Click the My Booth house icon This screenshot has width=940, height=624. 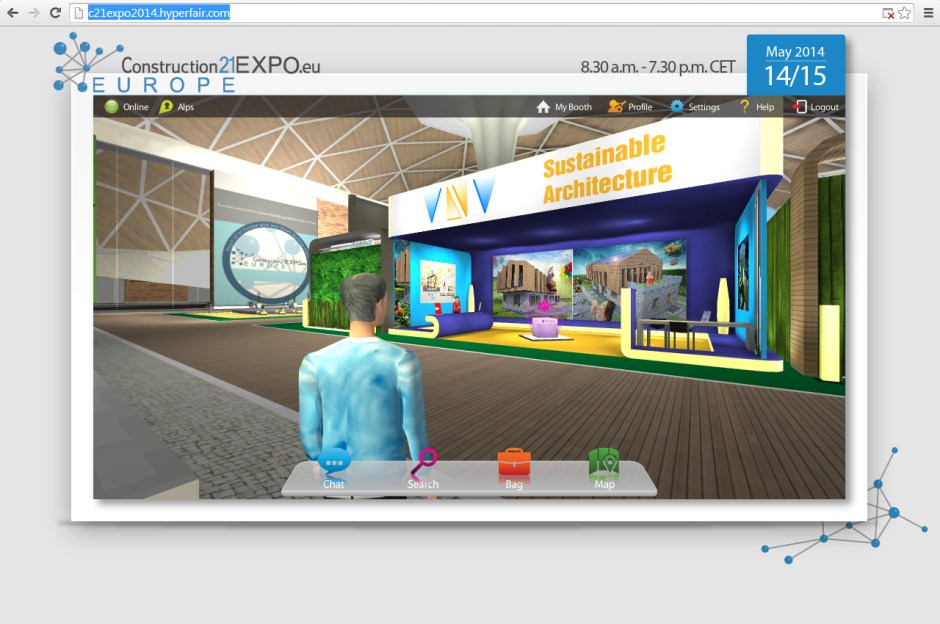coord(540,106)
